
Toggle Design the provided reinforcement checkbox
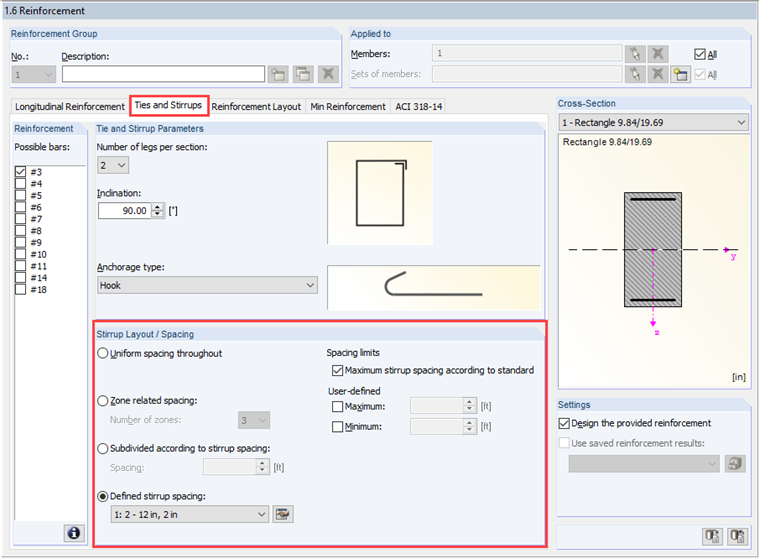564,423
